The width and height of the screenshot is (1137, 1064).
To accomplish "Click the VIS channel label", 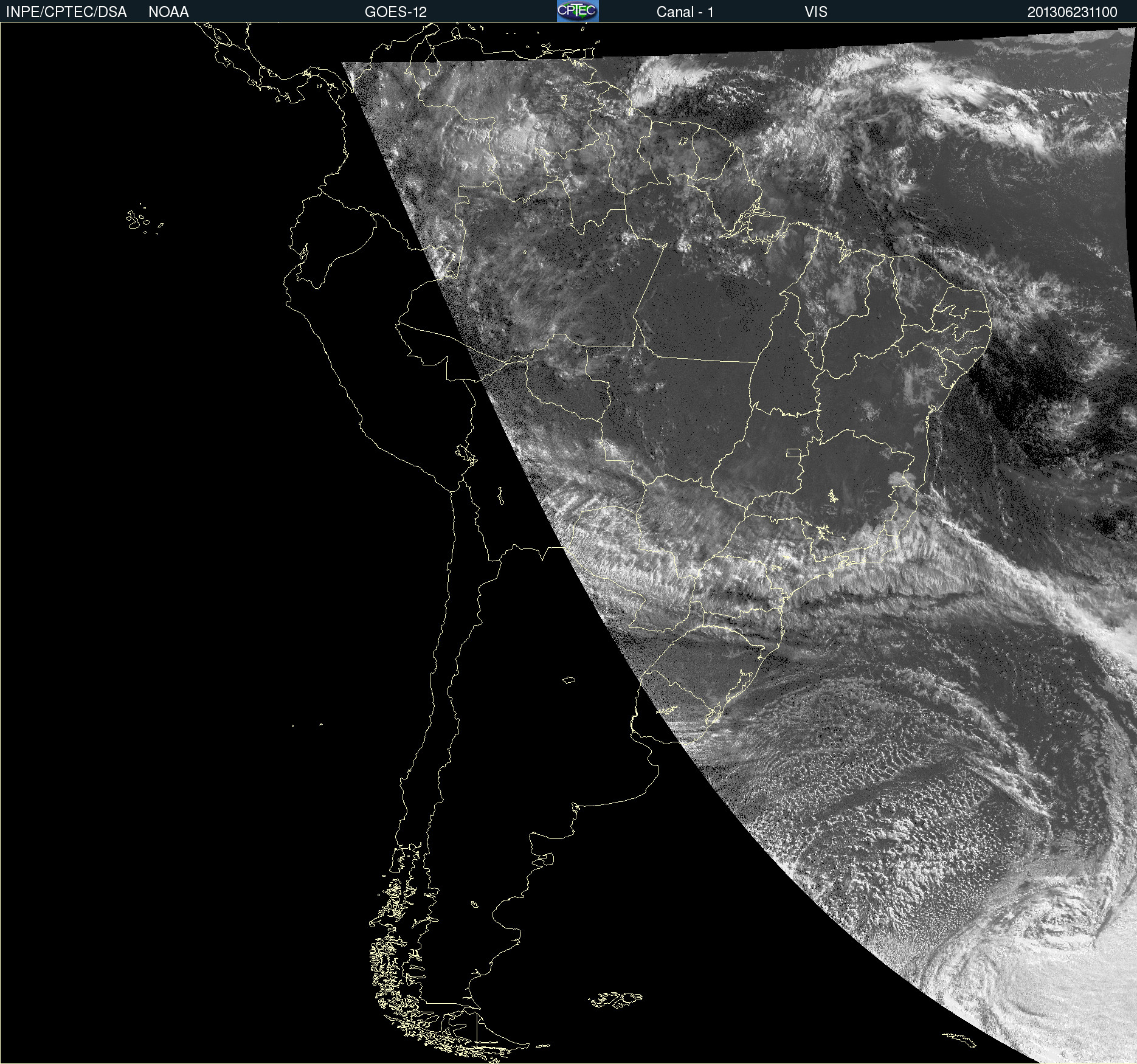I will tap(816, 12).
